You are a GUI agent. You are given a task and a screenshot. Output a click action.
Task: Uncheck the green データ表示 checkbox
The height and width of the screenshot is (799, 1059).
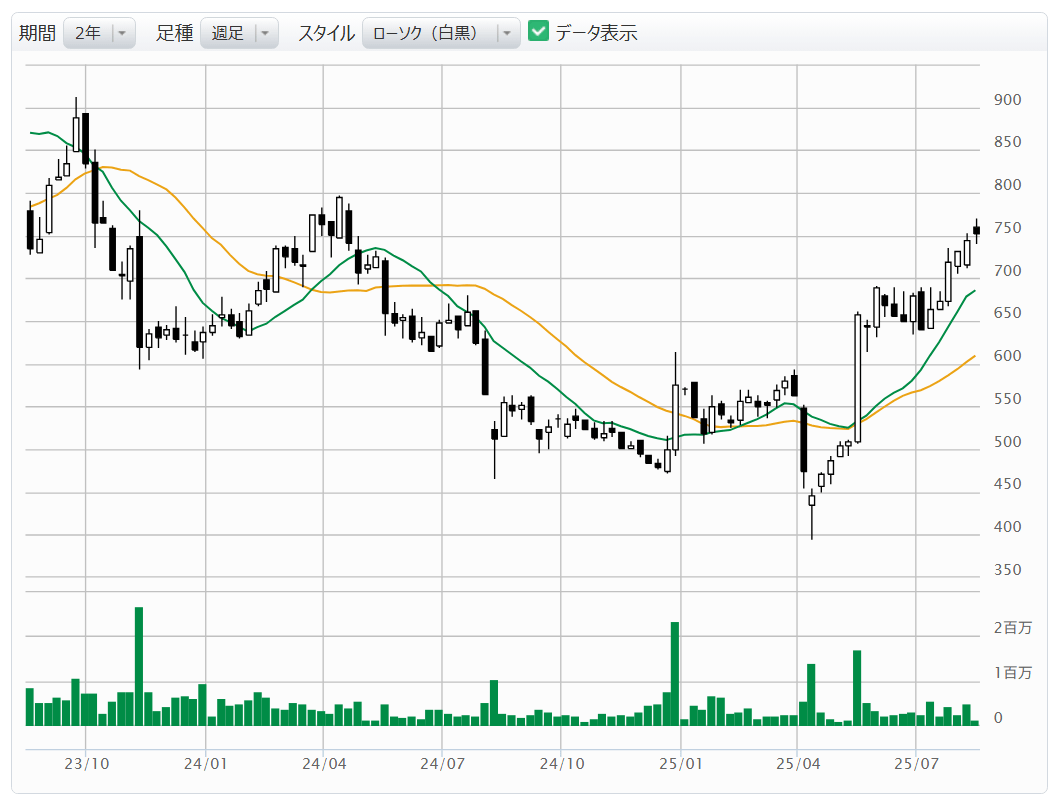[x=539, y=32]
